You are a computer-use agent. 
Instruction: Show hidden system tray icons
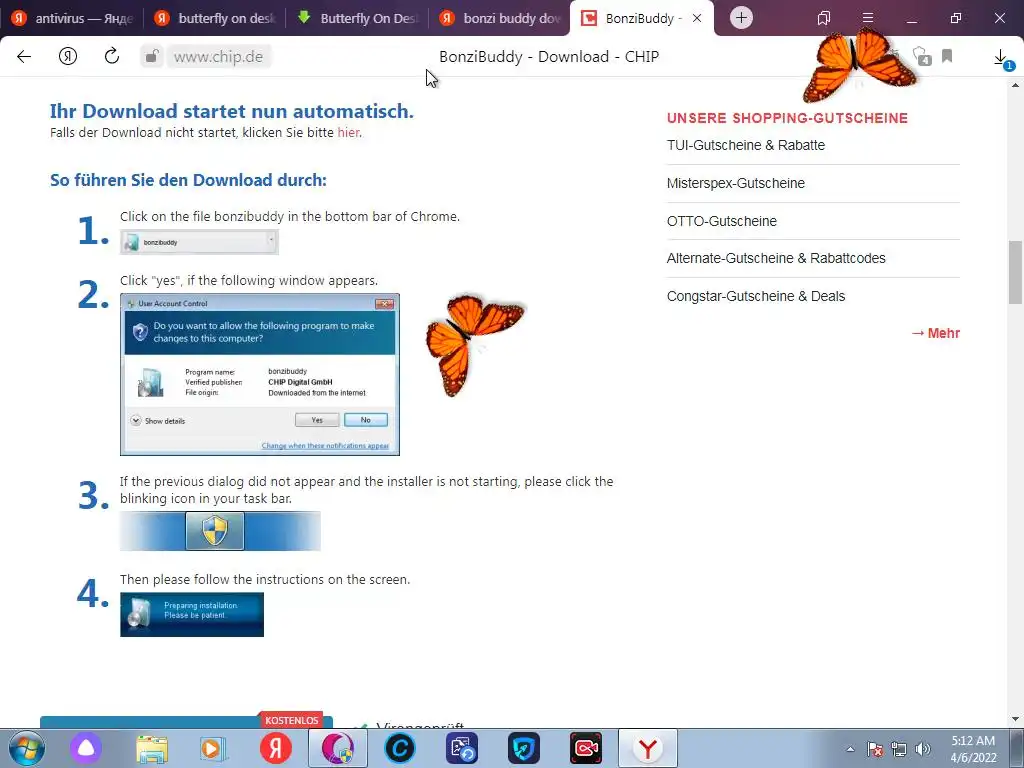pos(850,749)
